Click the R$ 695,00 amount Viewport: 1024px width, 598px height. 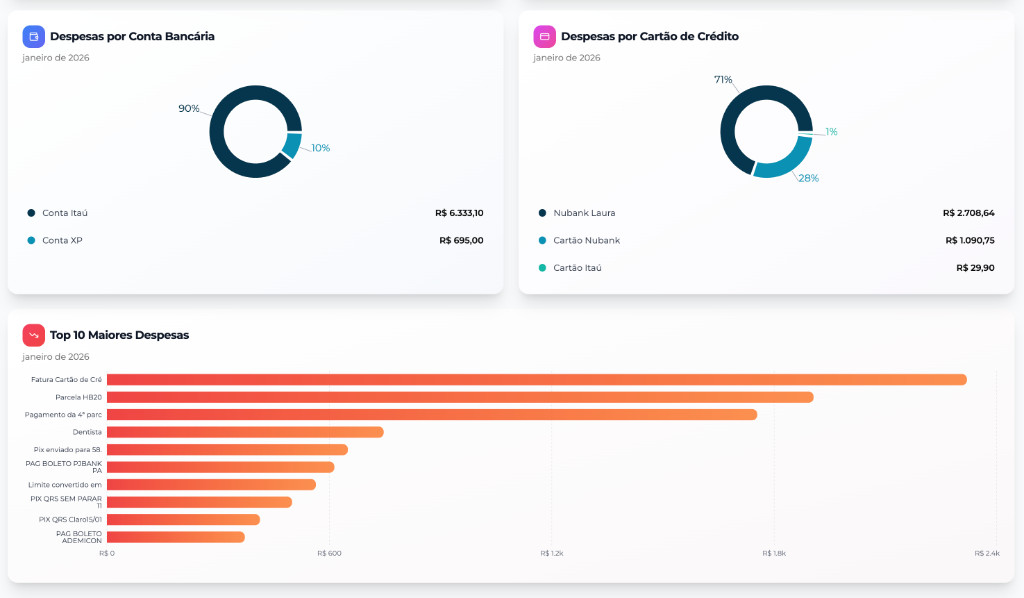tap(461, 240)
